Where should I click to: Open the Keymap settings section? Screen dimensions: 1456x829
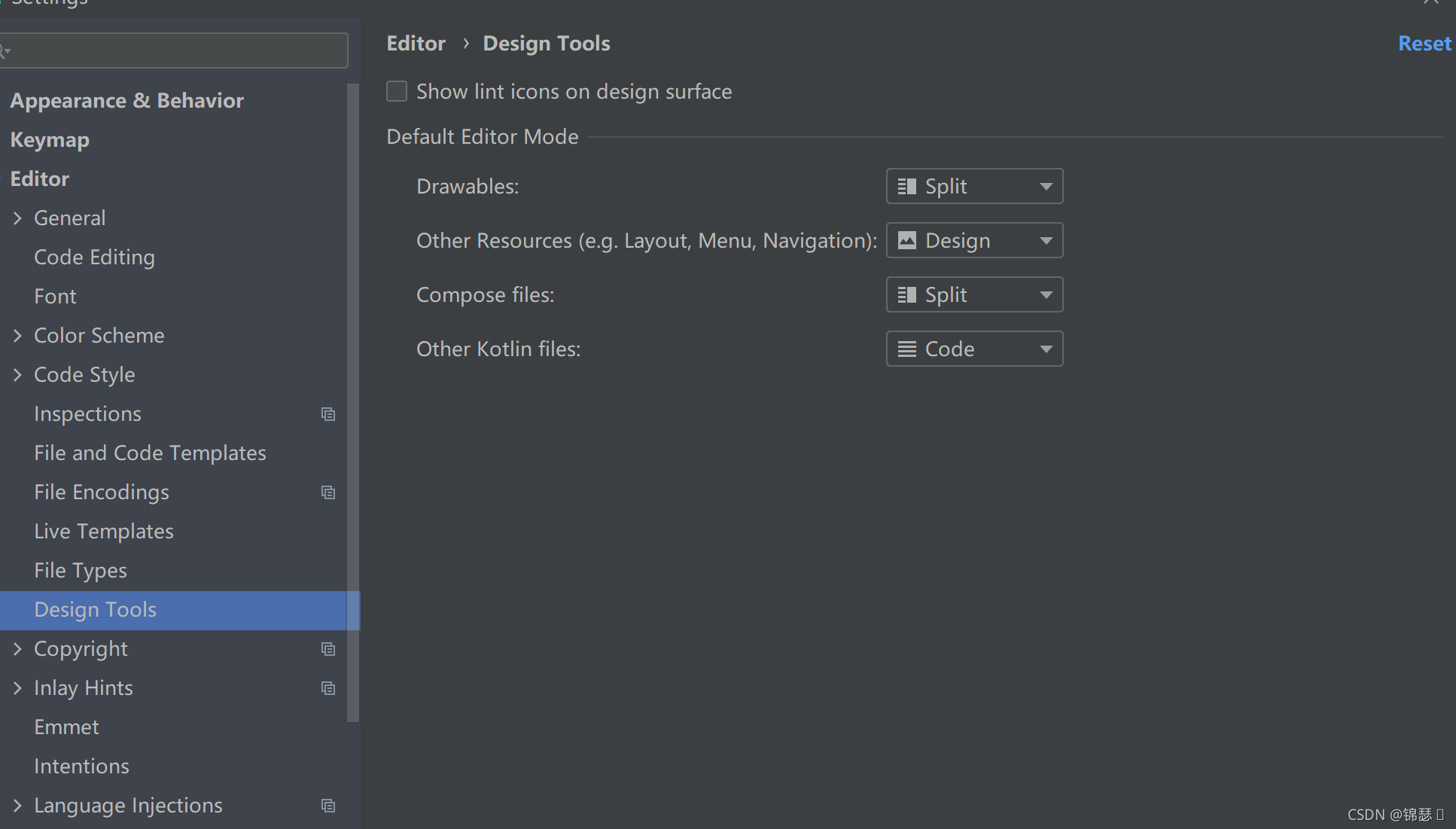(49, 139)
